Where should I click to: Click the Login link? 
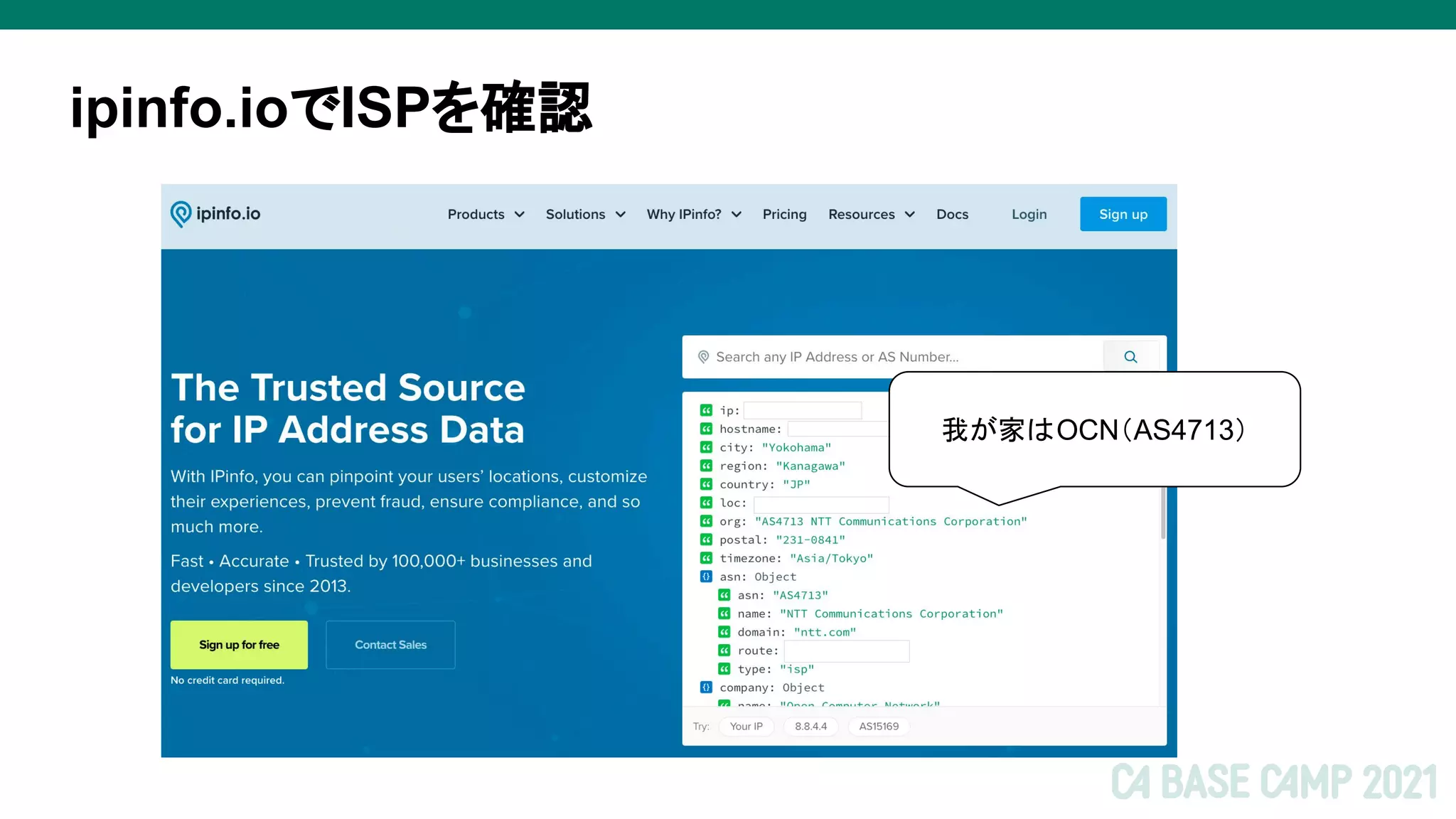(x=1029, y=214)
